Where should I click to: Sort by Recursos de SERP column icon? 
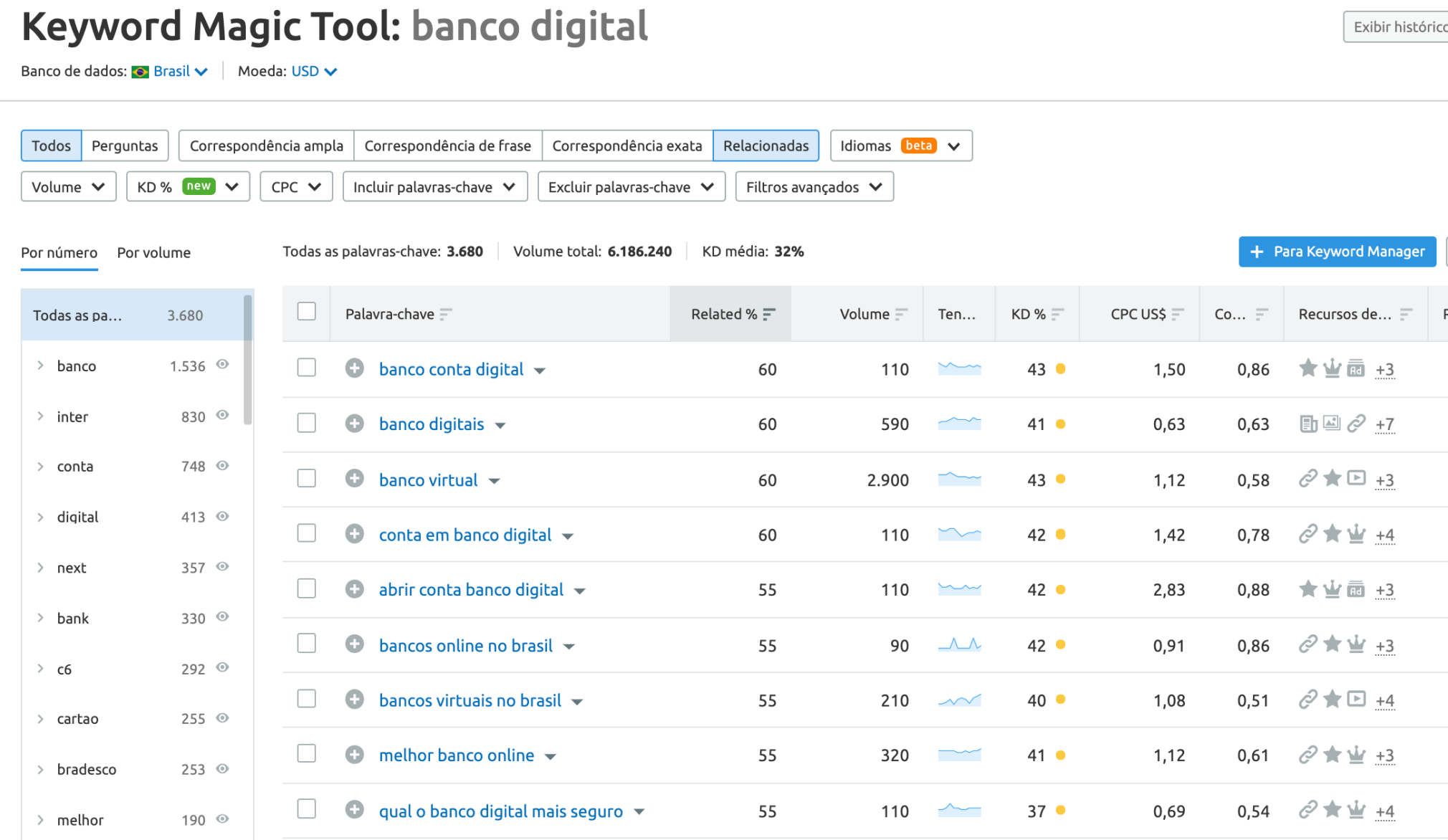[1406, 314]
